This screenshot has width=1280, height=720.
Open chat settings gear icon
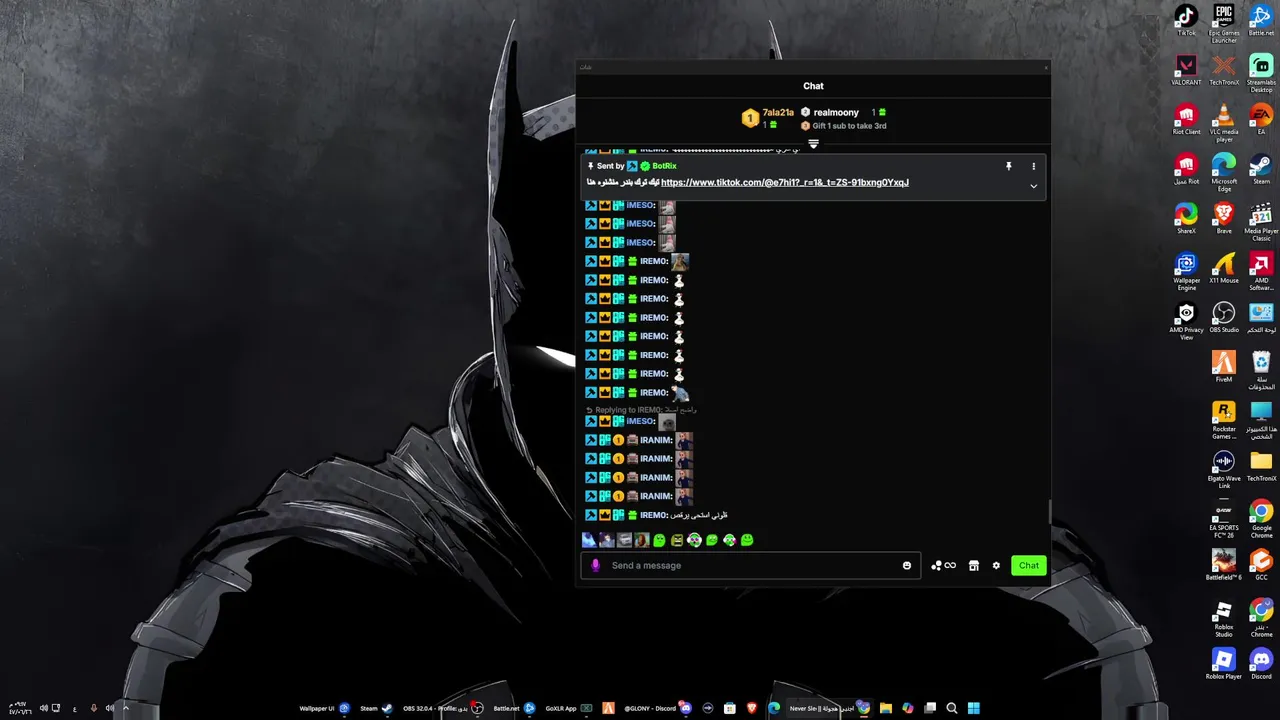[996, 565]
